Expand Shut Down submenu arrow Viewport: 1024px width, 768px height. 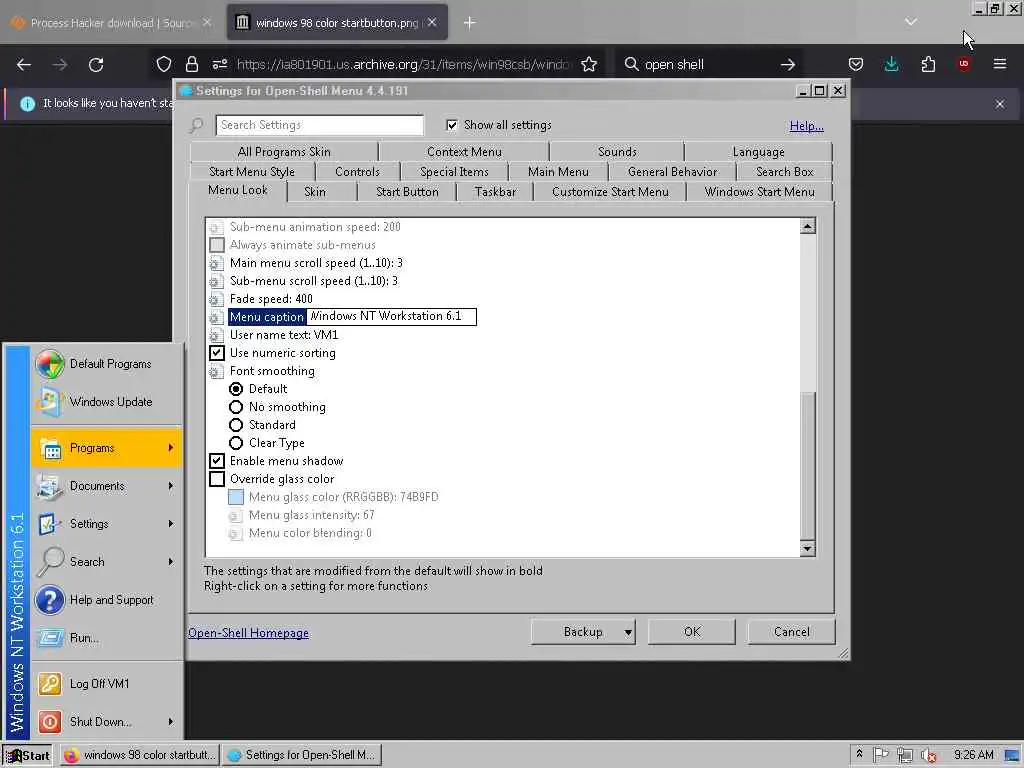(x=171, y=722)
